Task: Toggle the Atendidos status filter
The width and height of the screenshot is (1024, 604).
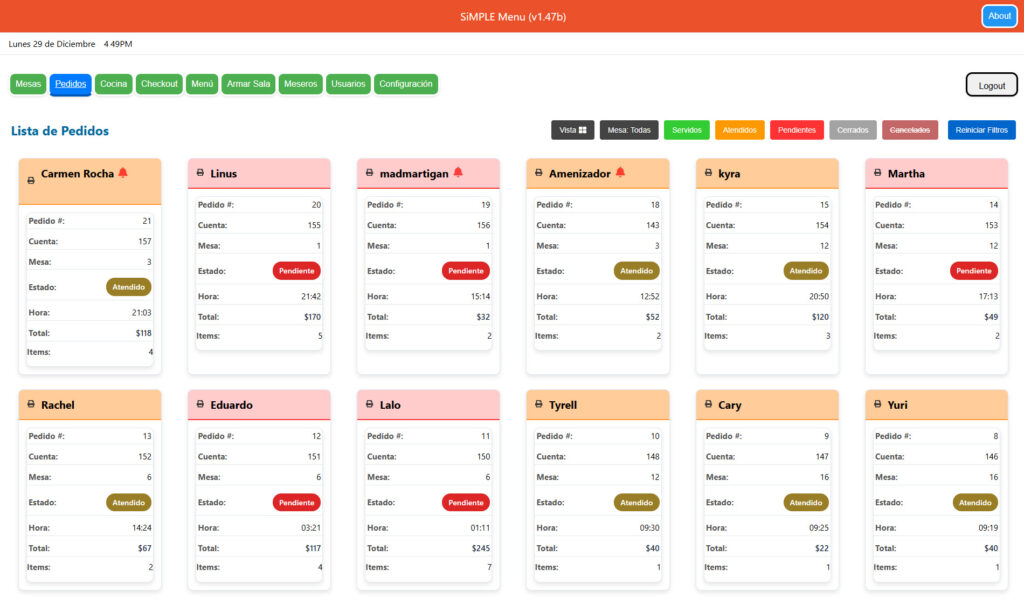Action: tap(740, 130)
